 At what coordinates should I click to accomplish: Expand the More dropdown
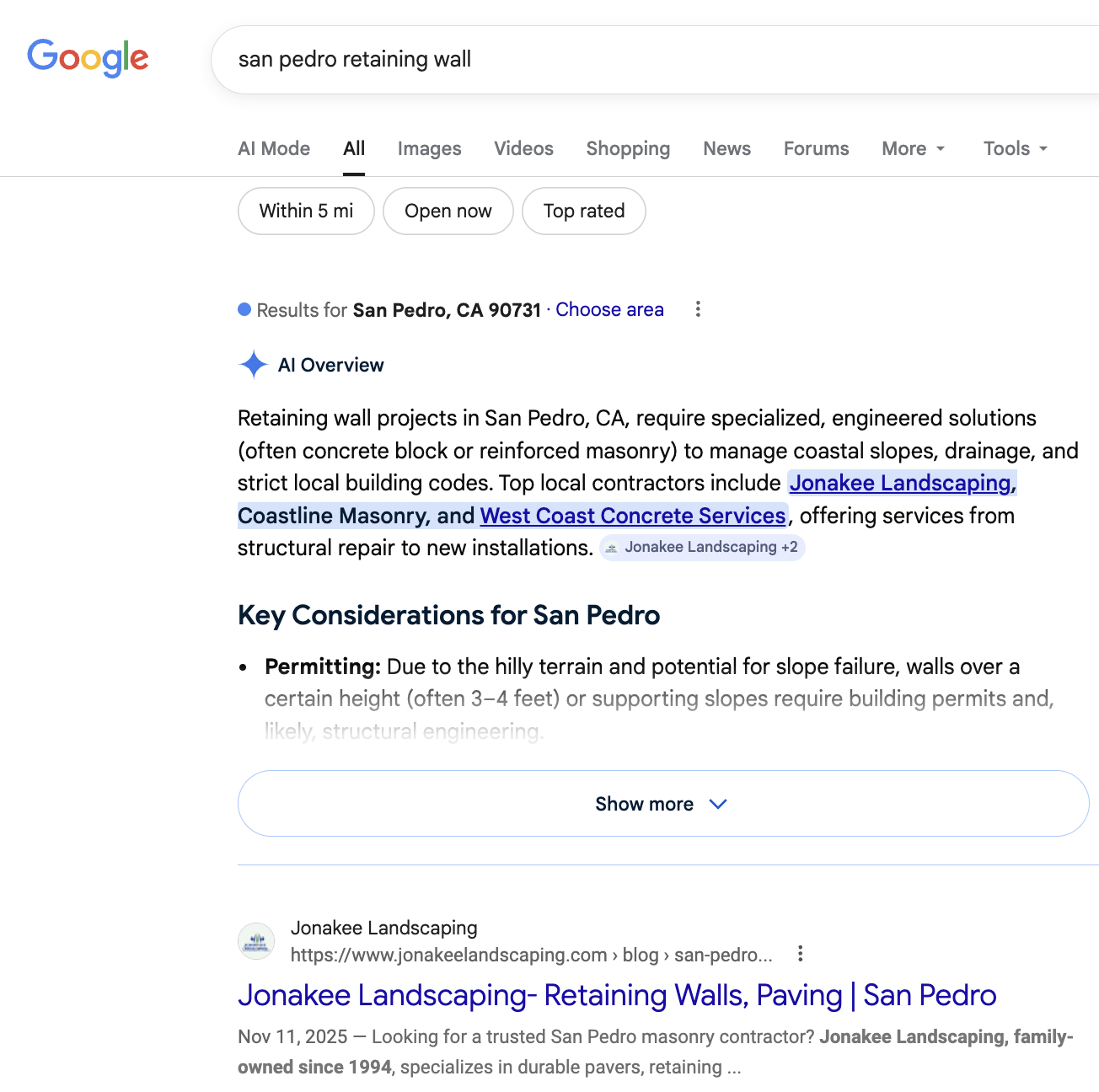(914, 148)
